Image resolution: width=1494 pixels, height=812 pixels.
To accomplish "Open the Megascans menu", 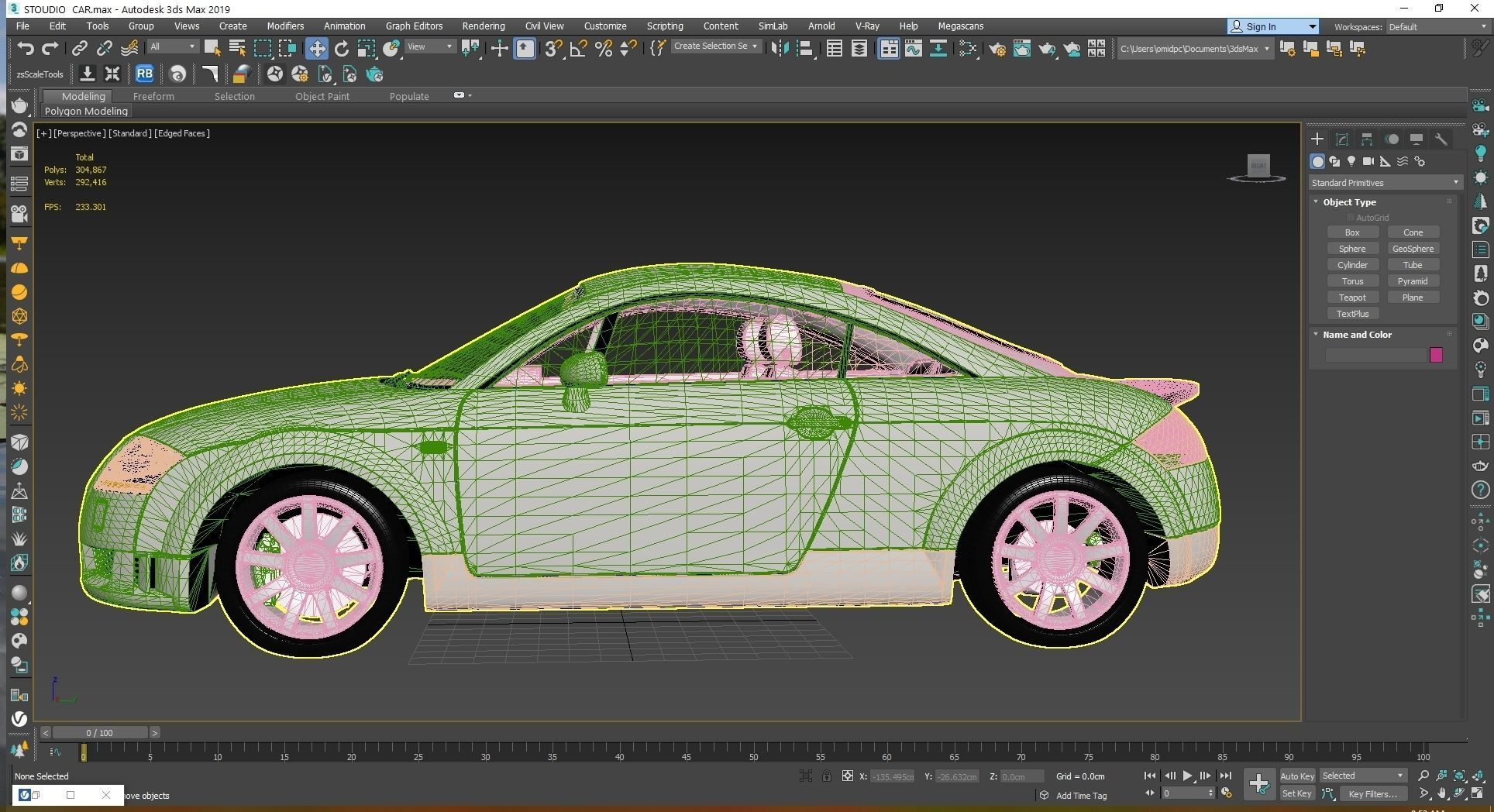I will tap(960, 26).
